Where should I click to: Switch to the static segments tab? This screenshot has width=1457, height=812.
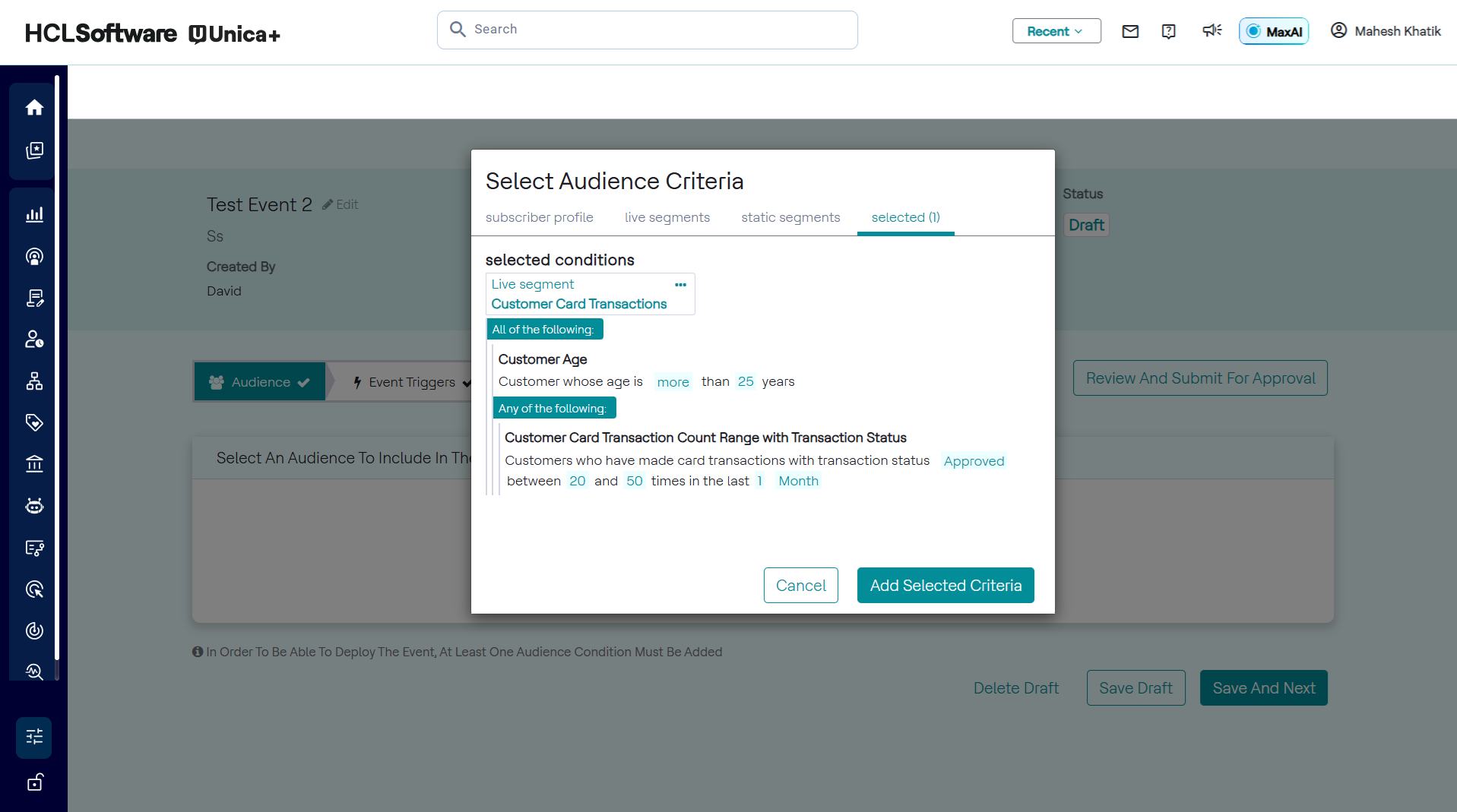click(790, 217)
